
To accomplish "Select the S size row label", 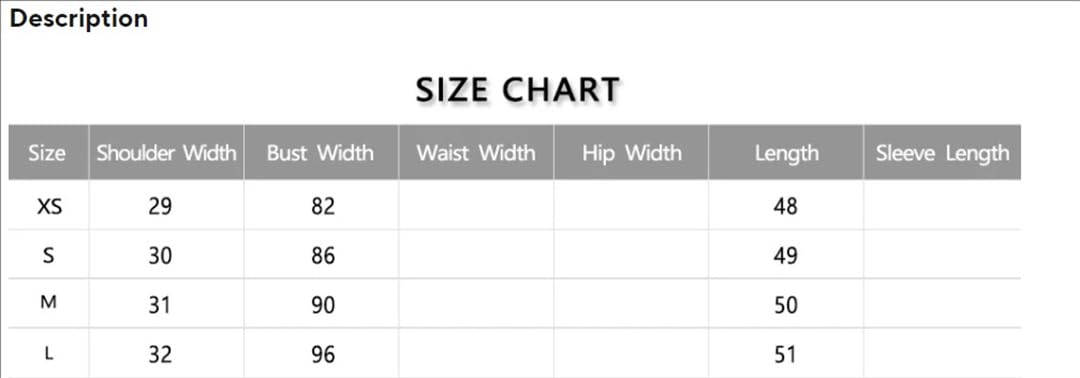I will click(48, 255).
